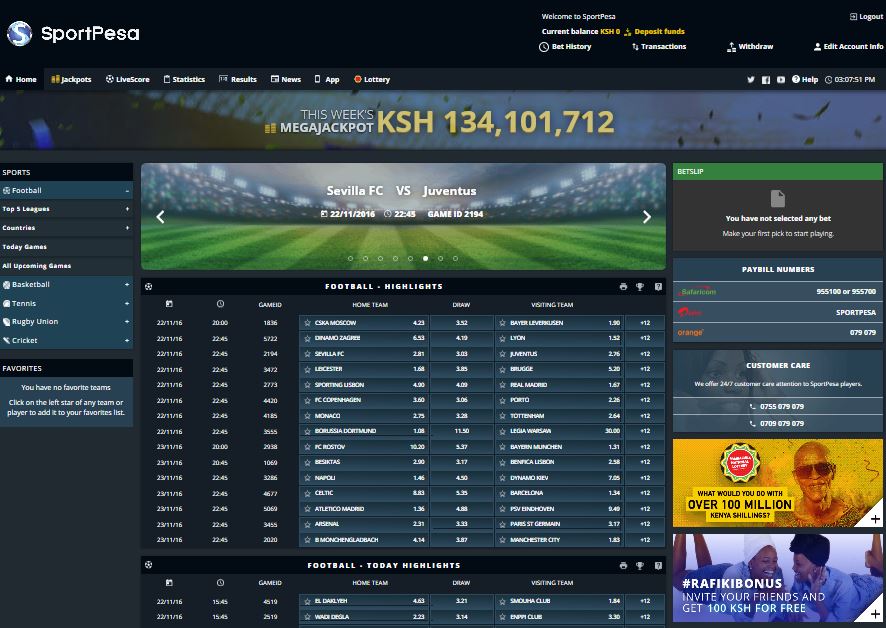886x628 pixels.
Task: Open the YouTube icon in navigation bar
Action: (x=780, y=80)
